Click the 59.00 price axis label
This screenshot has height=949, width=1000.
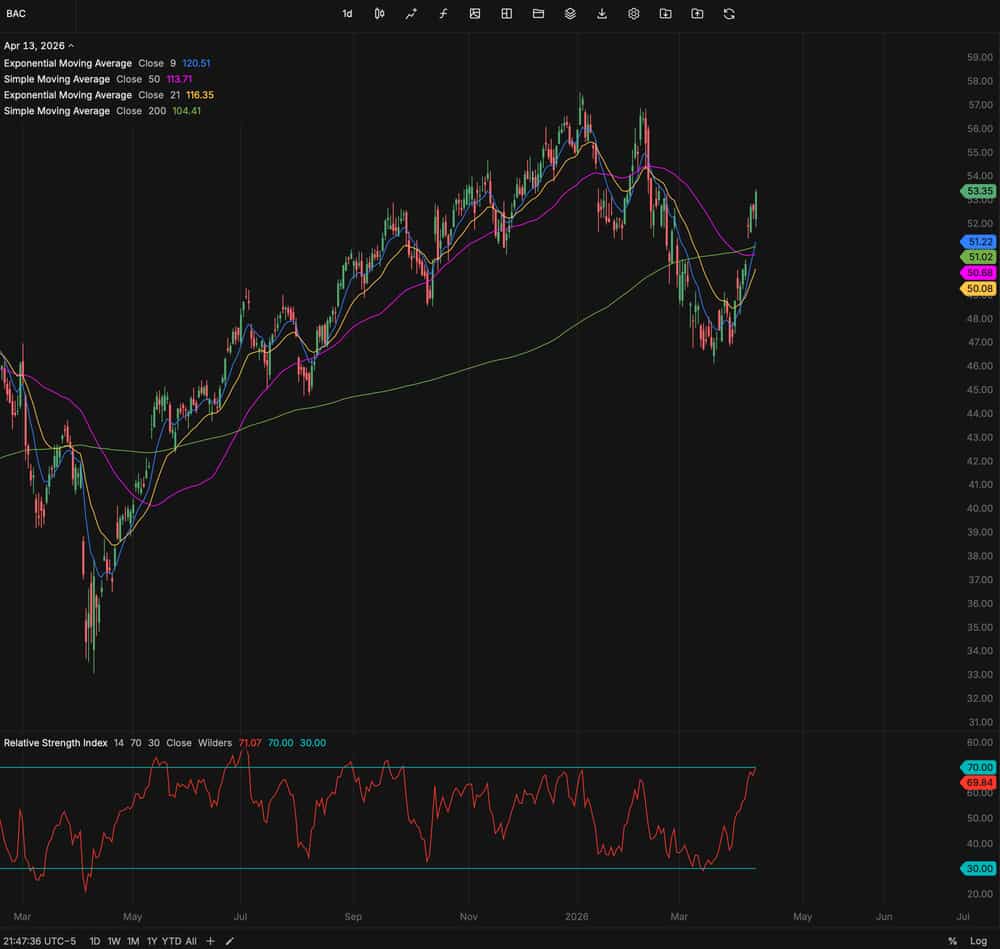pos(980,57)
